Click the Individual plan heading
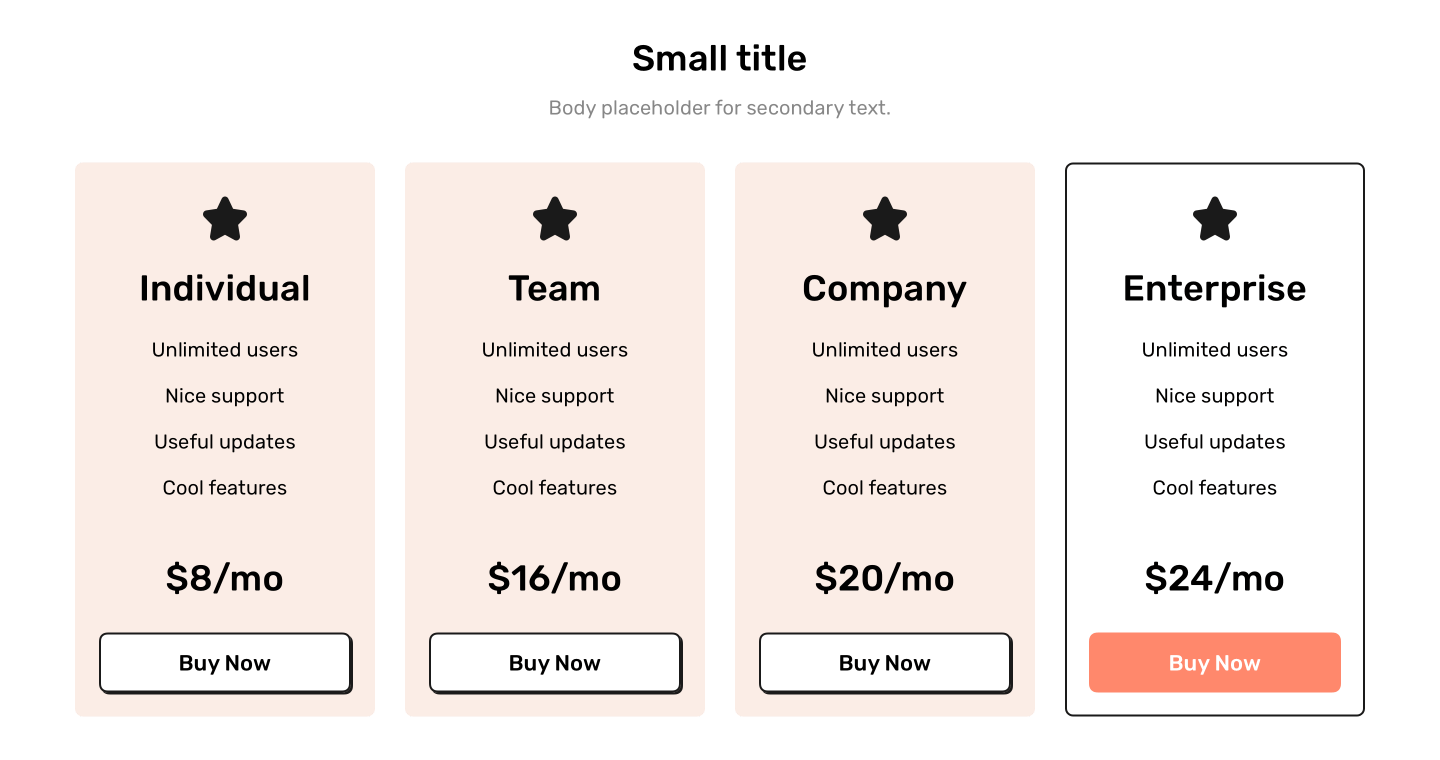 click(x=225, y=288)
